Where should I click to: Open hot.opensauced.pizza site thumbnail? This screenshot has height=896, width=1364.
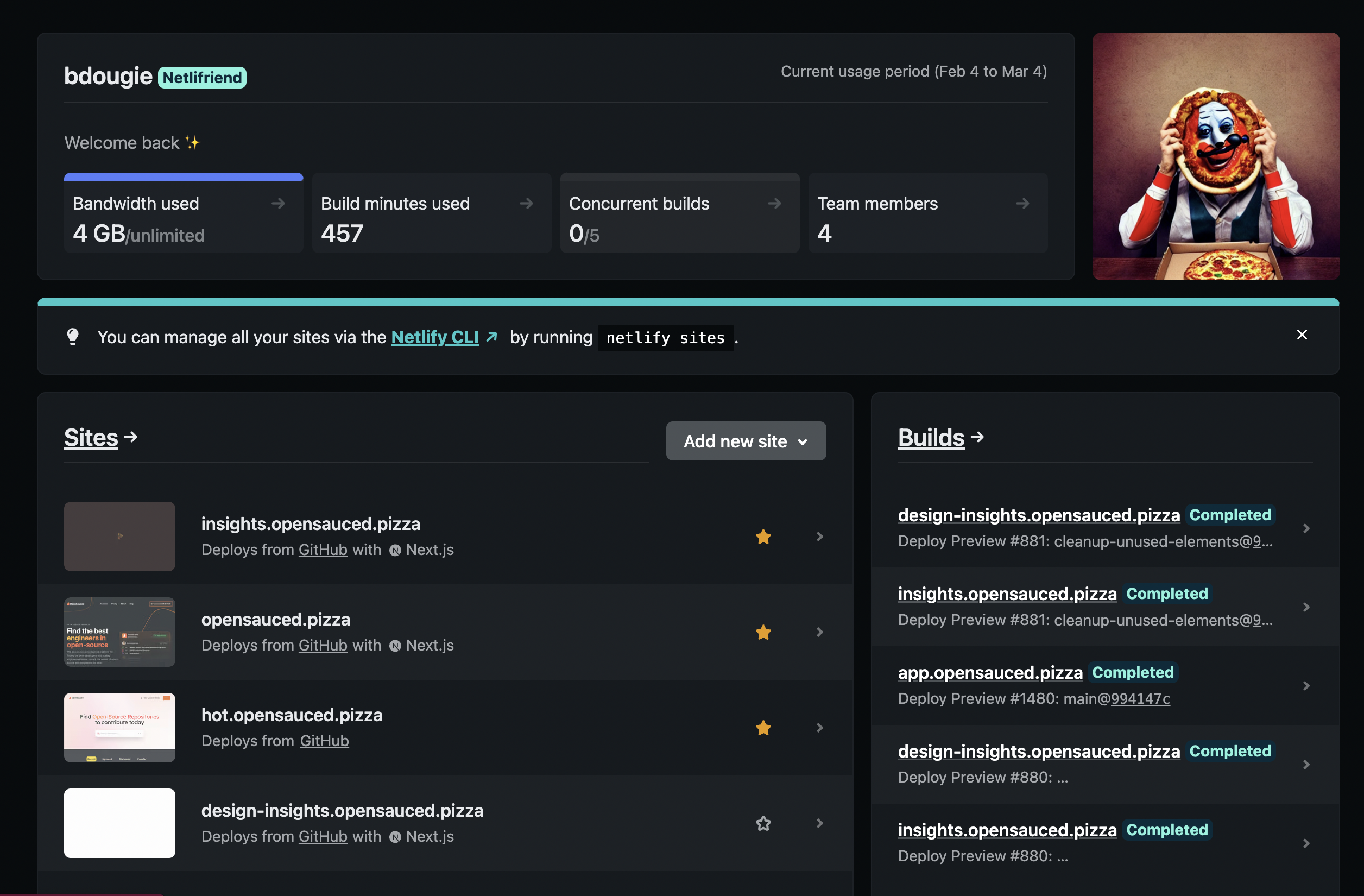click(x=119, y=728)
